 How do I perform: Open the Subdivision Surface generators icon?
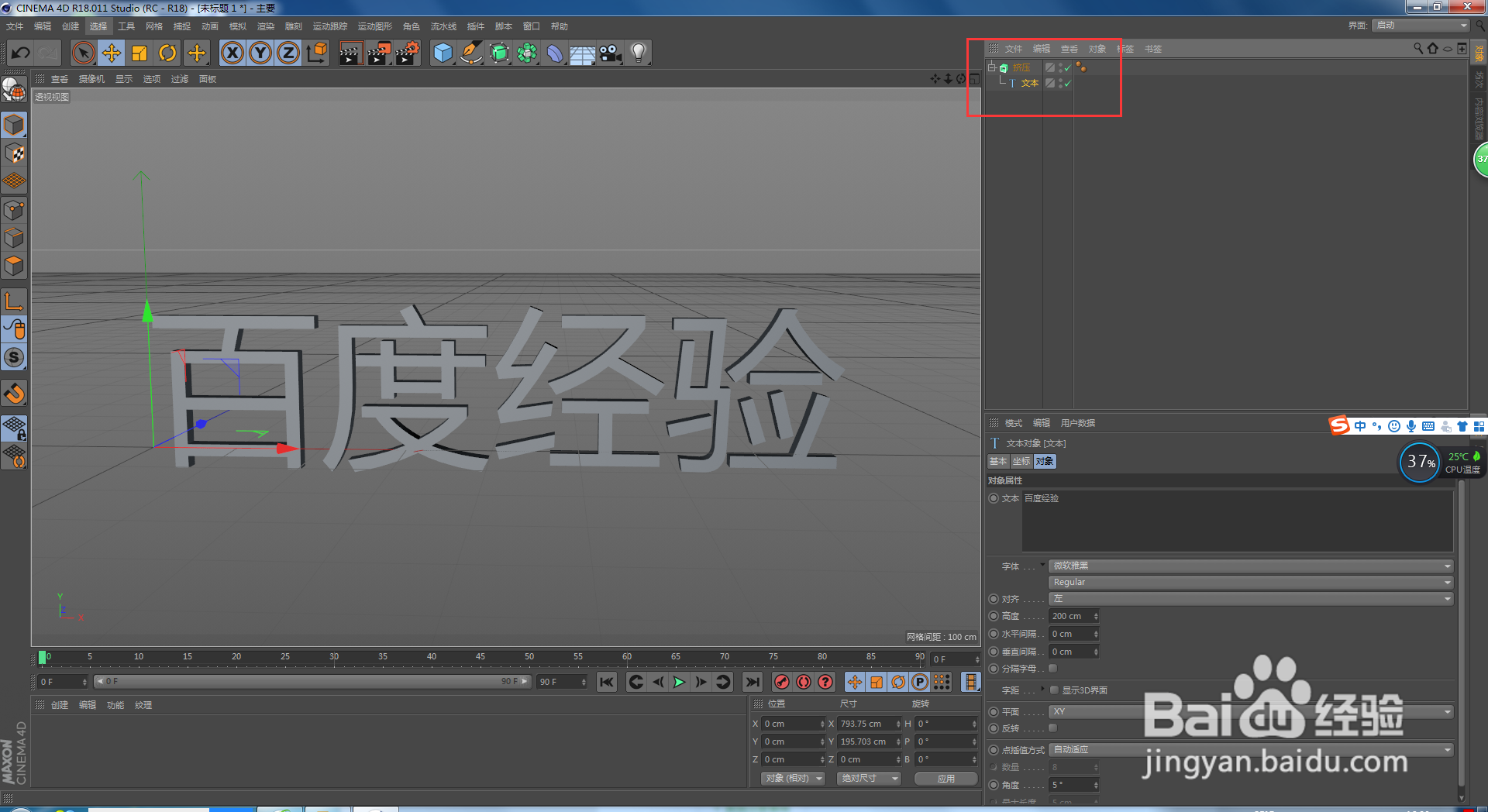(x=499, y=53)
